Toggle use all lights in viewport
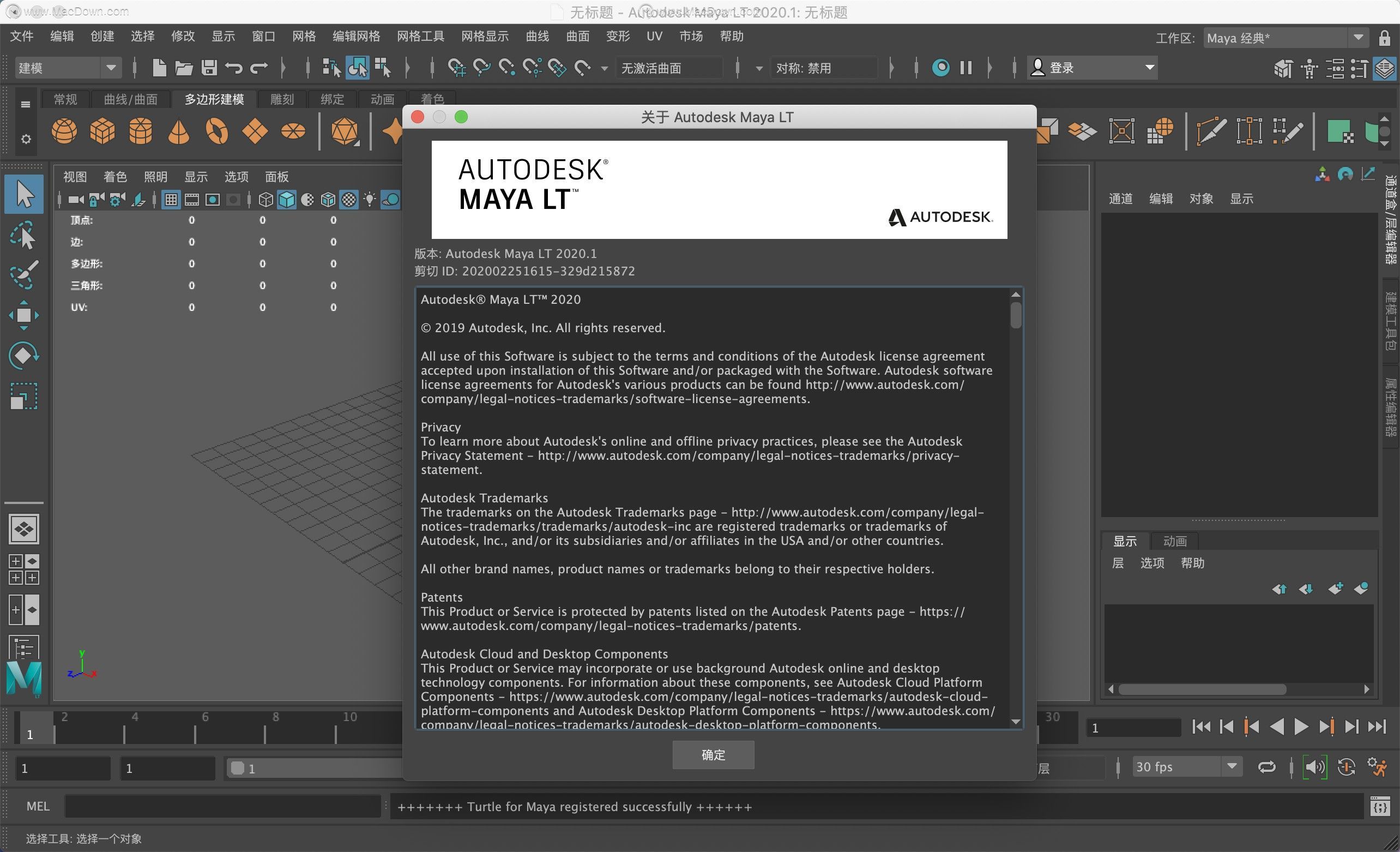This screenshot has width=1400, height=852. click(370, 200)
